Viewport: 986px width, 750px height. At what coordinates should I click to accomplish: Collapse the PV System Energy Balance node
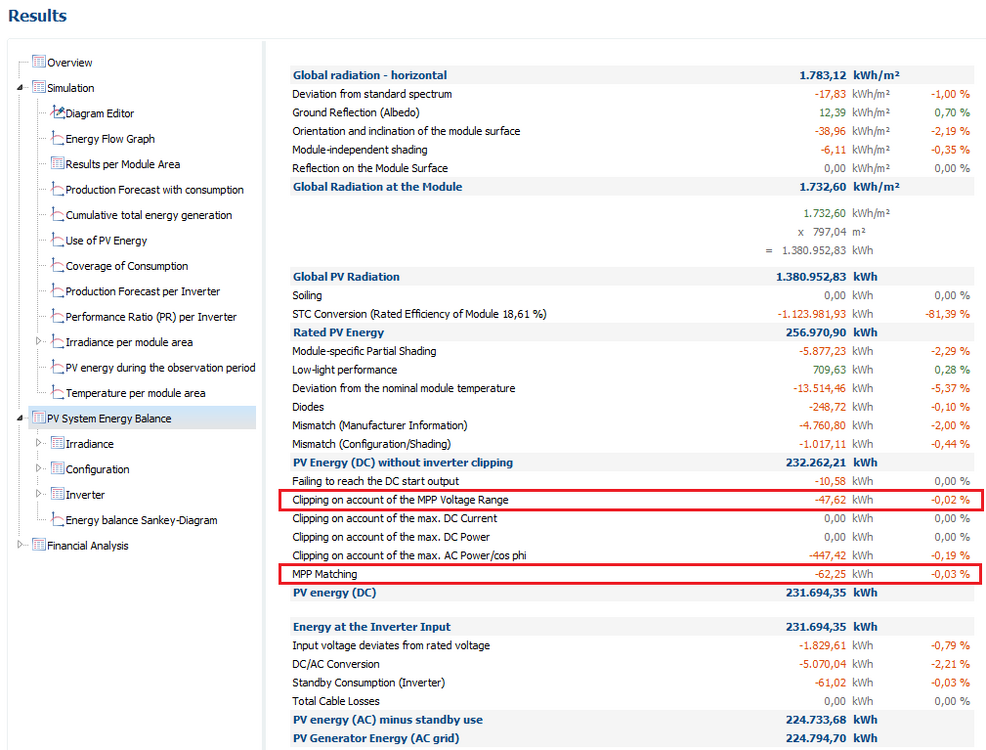point(20,418)
